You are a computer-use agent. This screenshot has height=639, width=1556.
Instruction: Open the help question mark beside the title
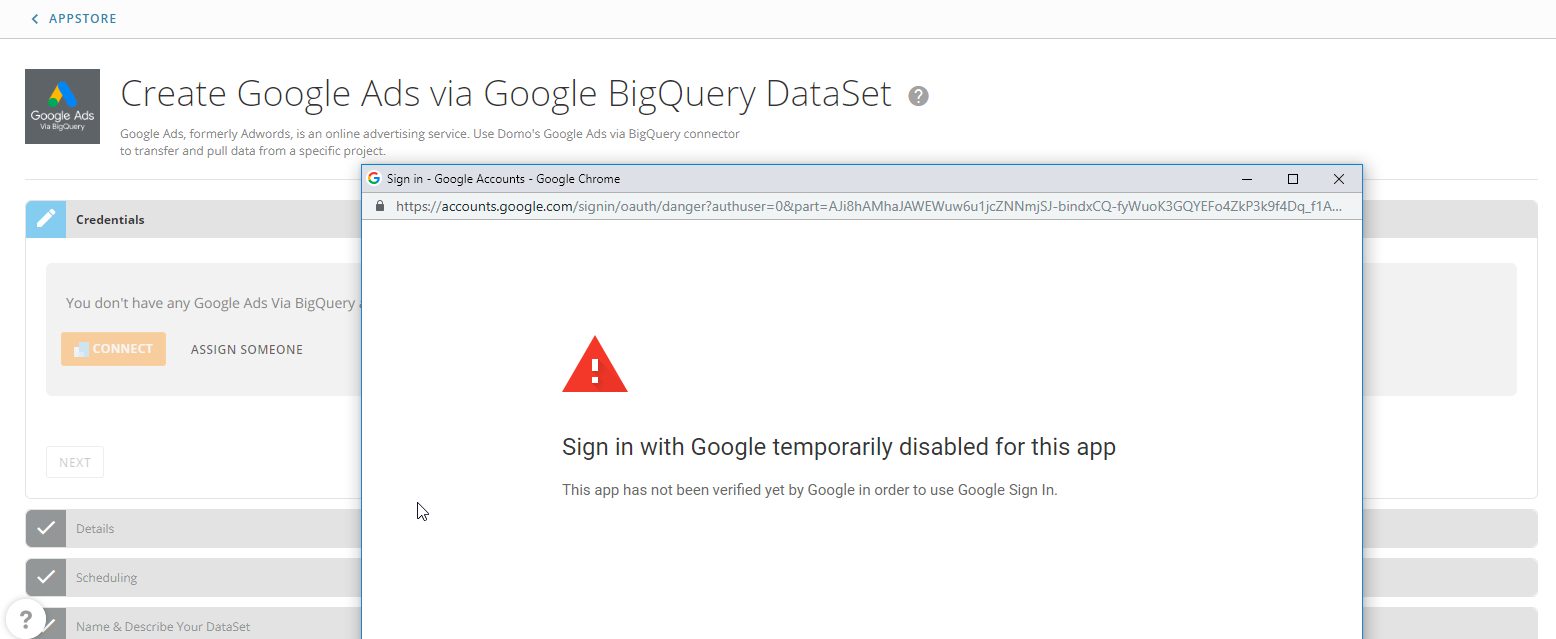(x=918, y=96)
